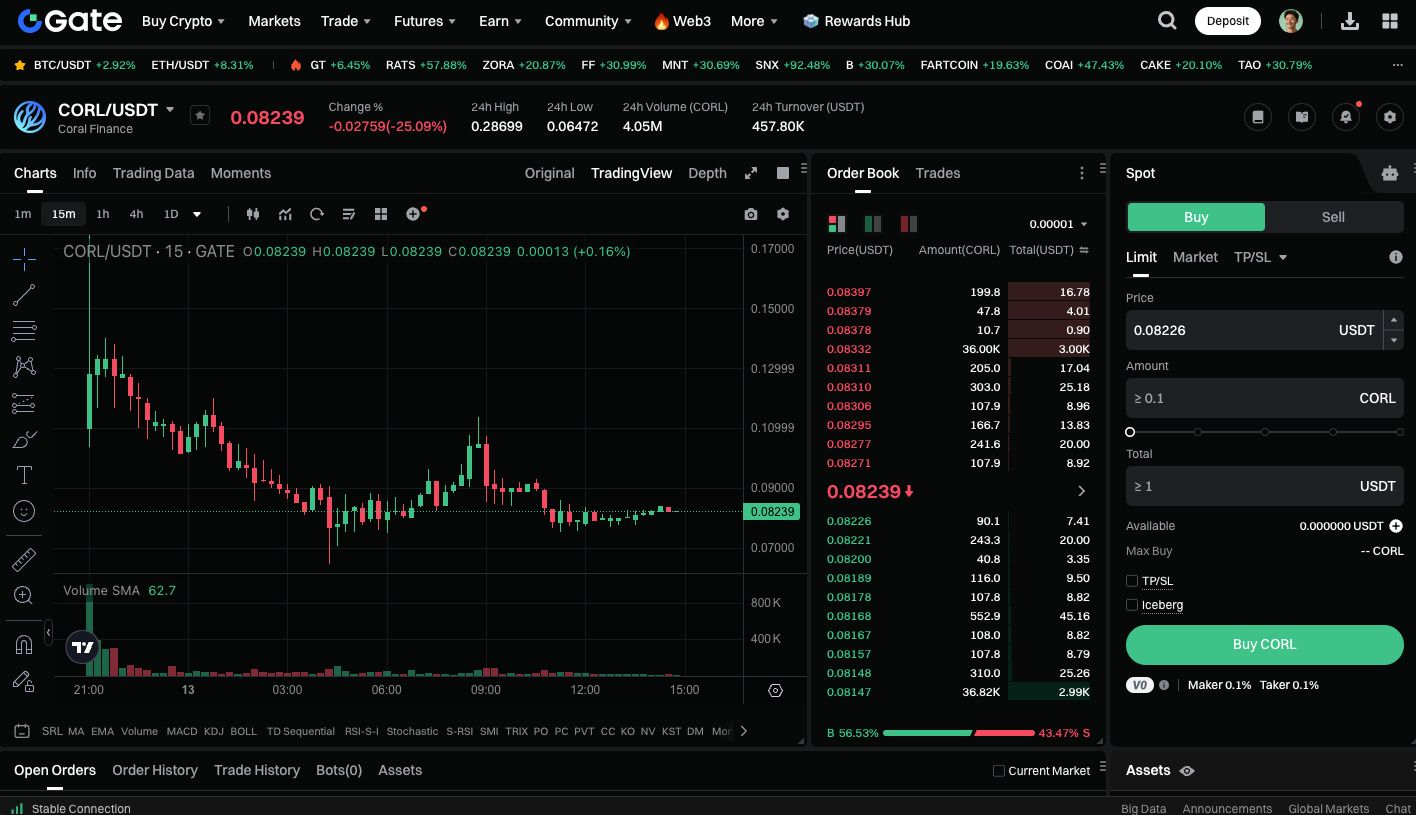Open chart settings gear icon

pyautogui.click(x=783, y=214)
